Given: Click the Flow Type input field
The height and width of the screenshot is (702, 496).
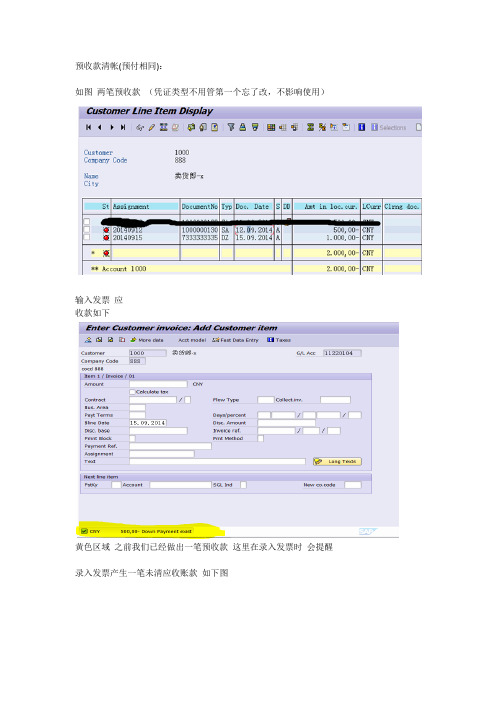Looking at the screenshot, I should click(266, 400).
